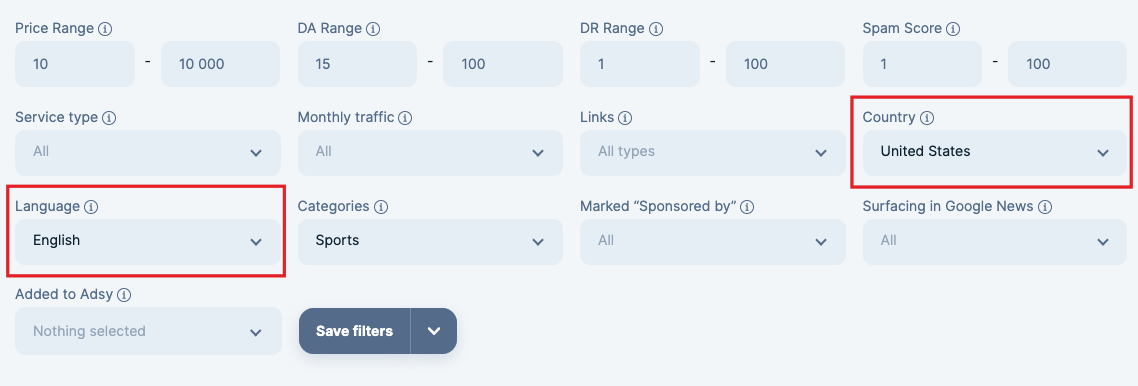Expand the Categories dropdown showing Sports

point(430,242)
